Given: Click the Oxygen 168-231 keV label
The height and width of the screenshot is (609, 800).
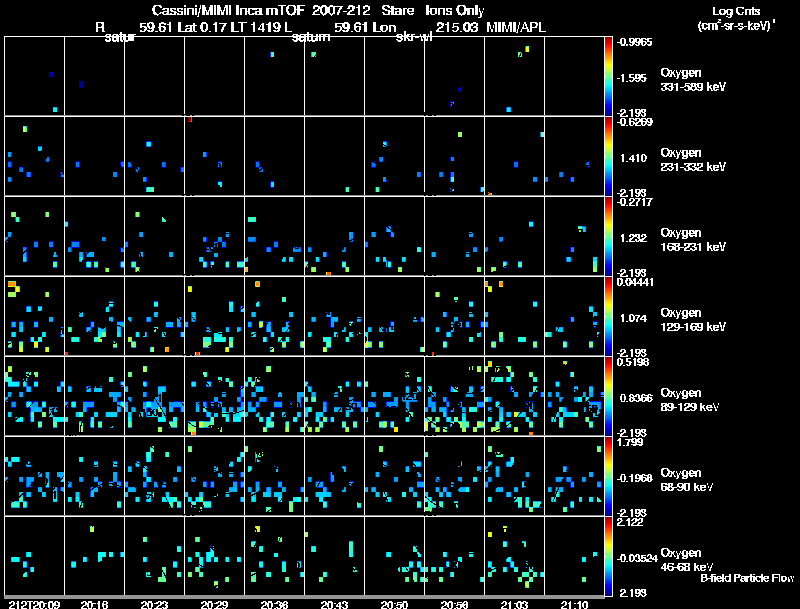Looking at the screenshot, I should click(x=693, y=240).
